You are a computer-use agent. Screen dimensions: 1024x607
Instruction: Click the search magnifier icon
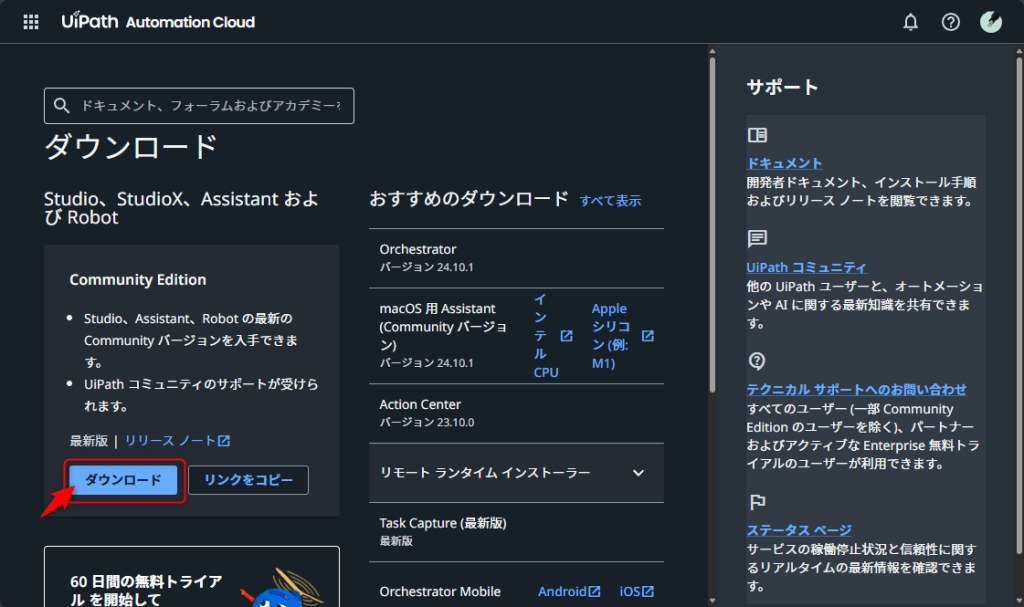[61, 105]
